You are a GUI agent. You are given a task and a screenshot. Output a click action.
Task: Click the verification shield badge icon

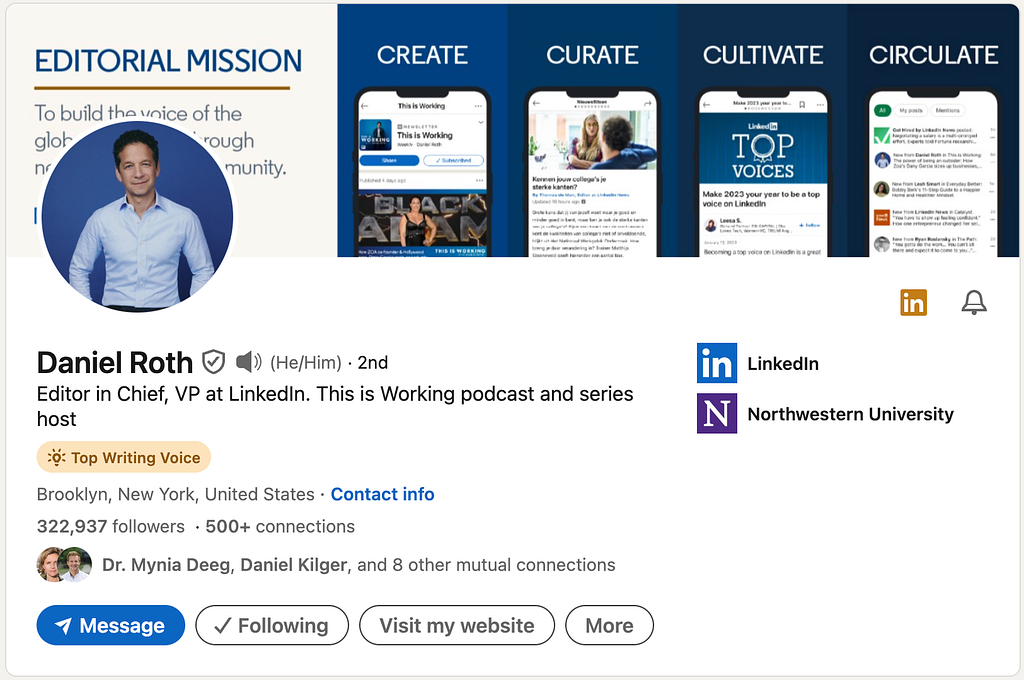pos(214,362)
